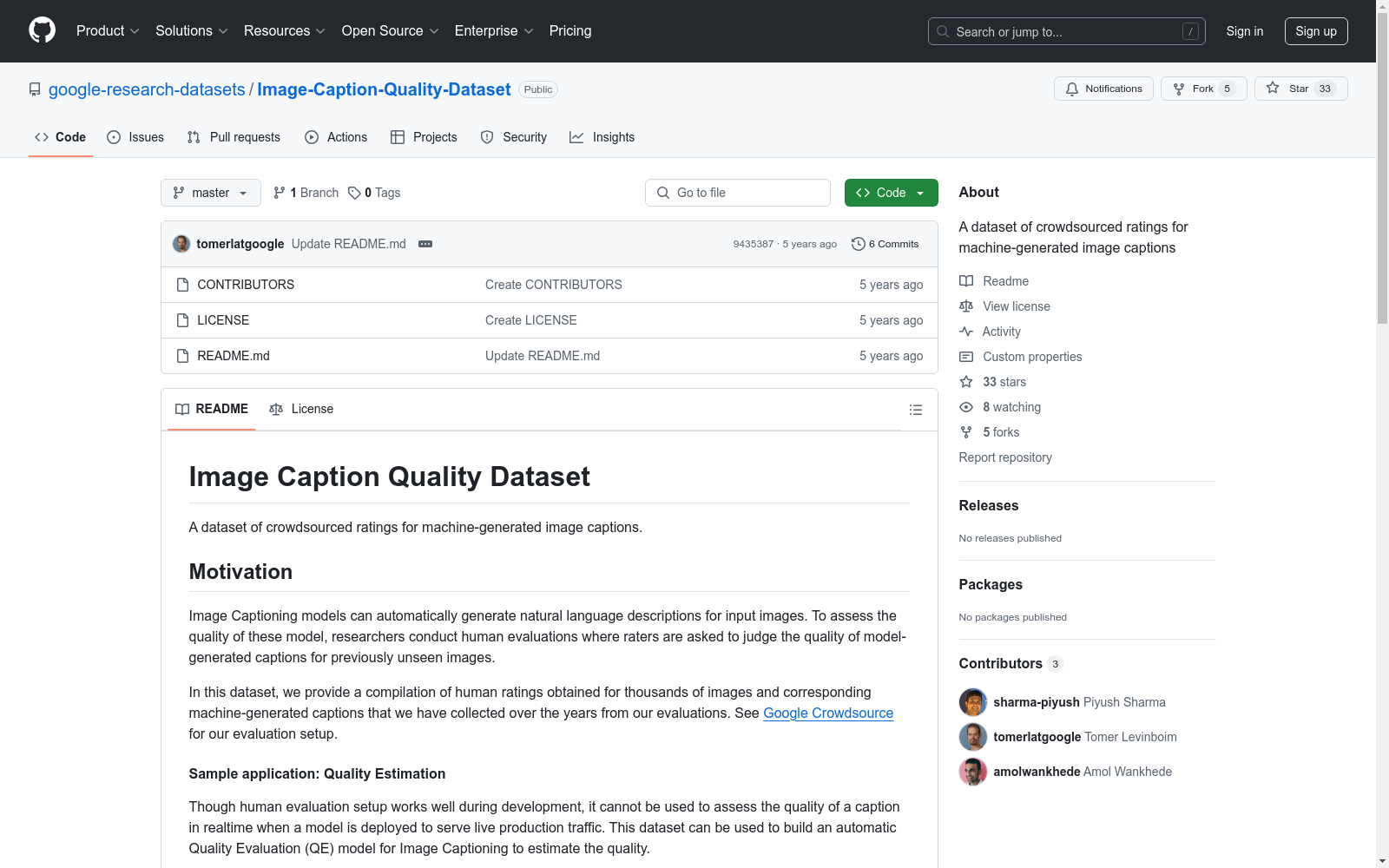Open the green Code dropdown button
This screenshot has height=868, width=1389.
892,193
